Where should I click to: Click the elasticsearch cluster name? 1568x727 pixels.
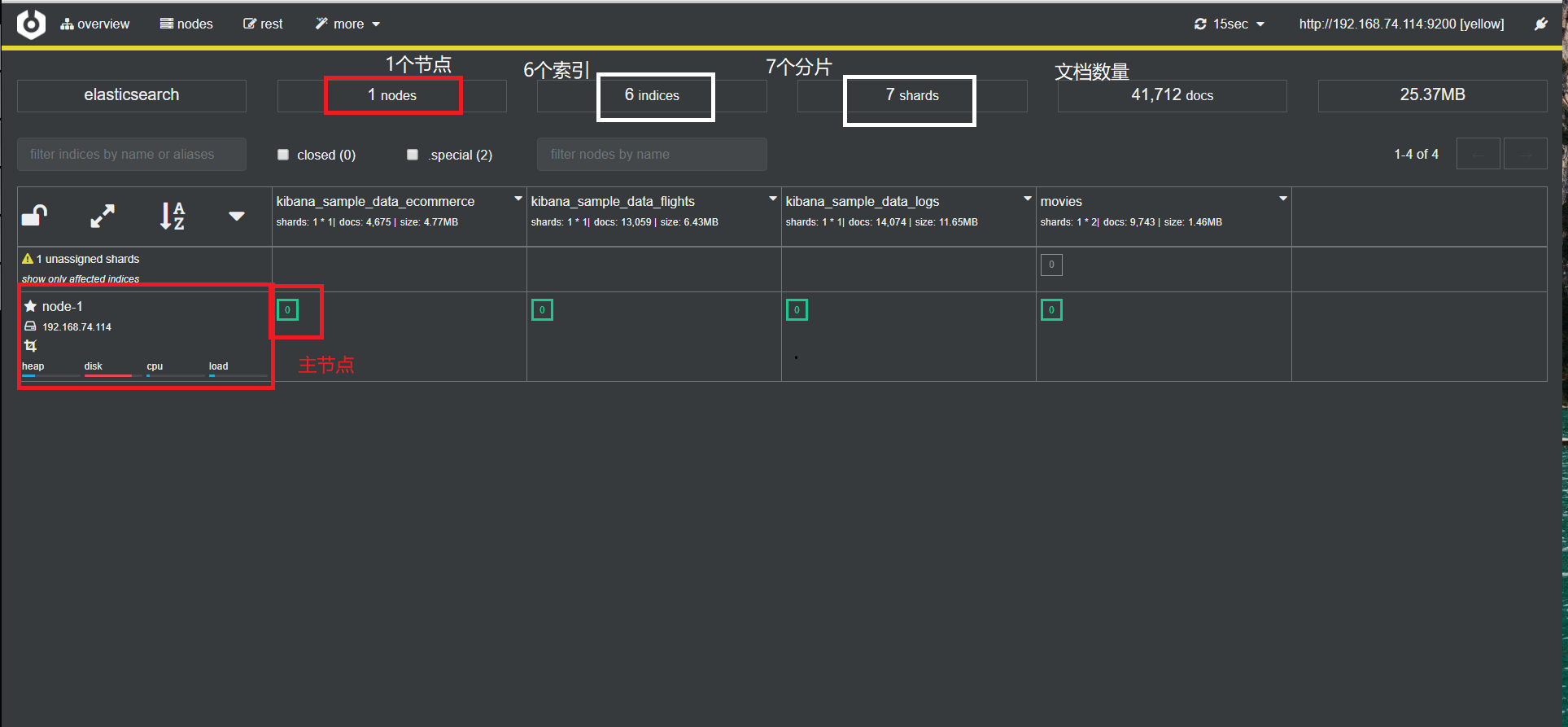[132, 95]
